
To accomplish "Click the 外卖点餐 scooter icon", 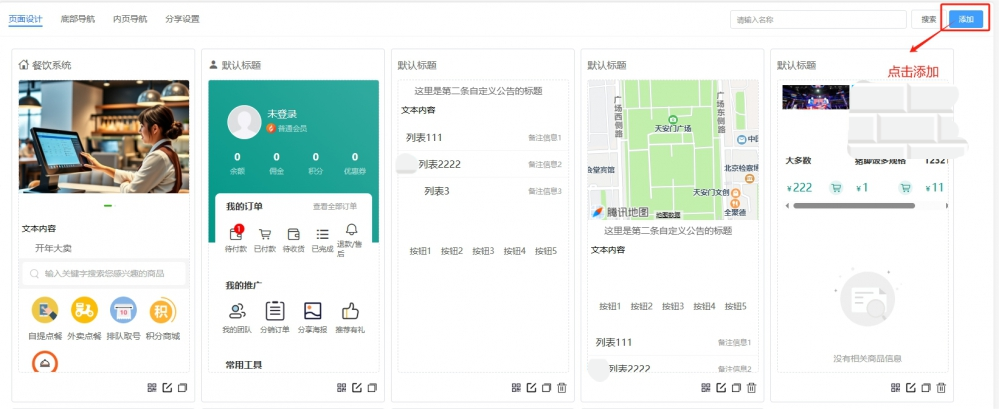I will pyautogui.click(x=84, y=310).
